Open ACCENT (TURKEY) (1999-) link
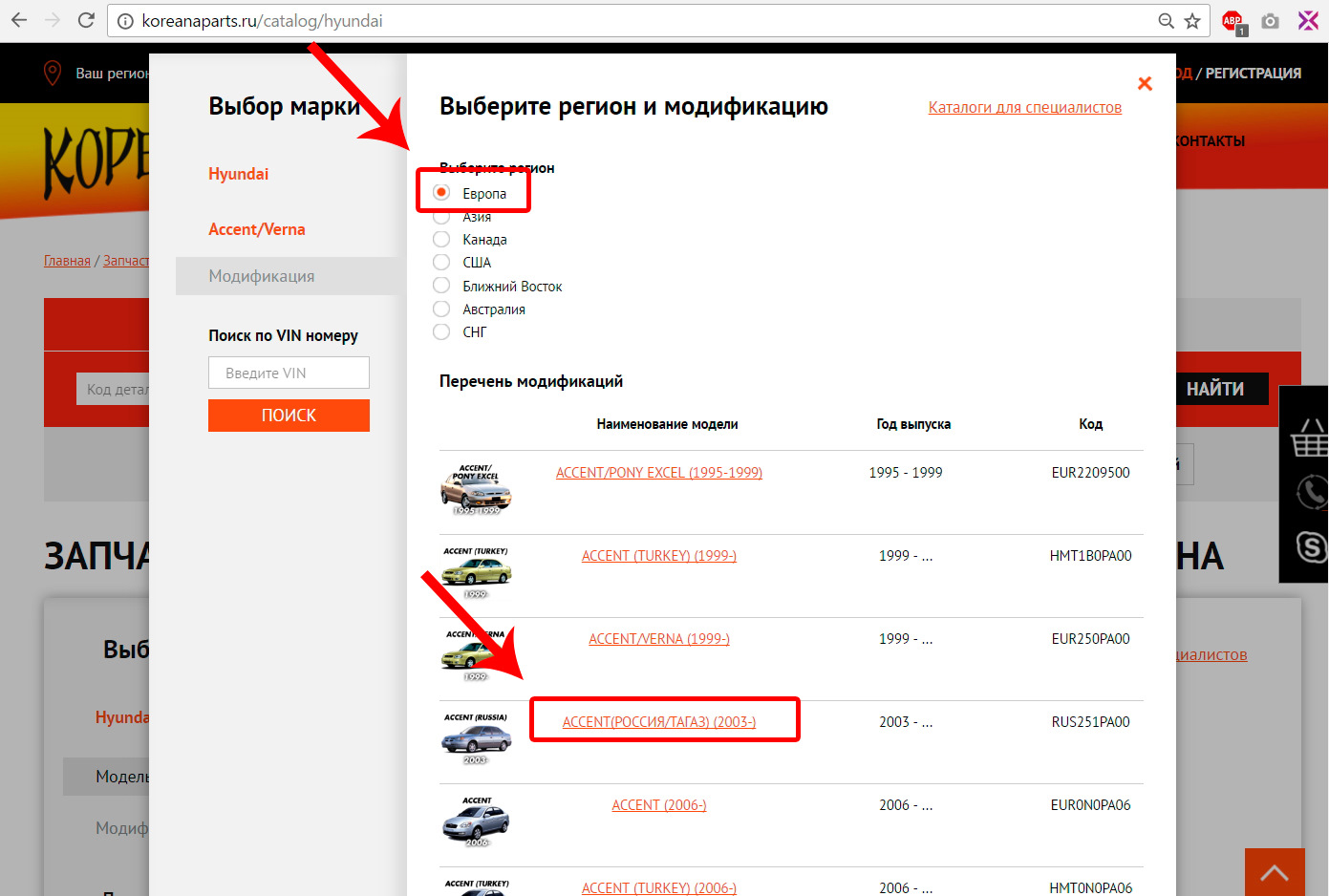1329x896 pixels. [659, 555]
